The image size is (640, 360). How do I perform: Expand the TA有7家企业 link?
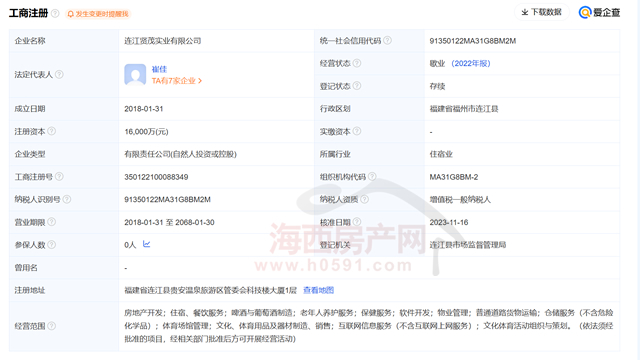[177, 81]
